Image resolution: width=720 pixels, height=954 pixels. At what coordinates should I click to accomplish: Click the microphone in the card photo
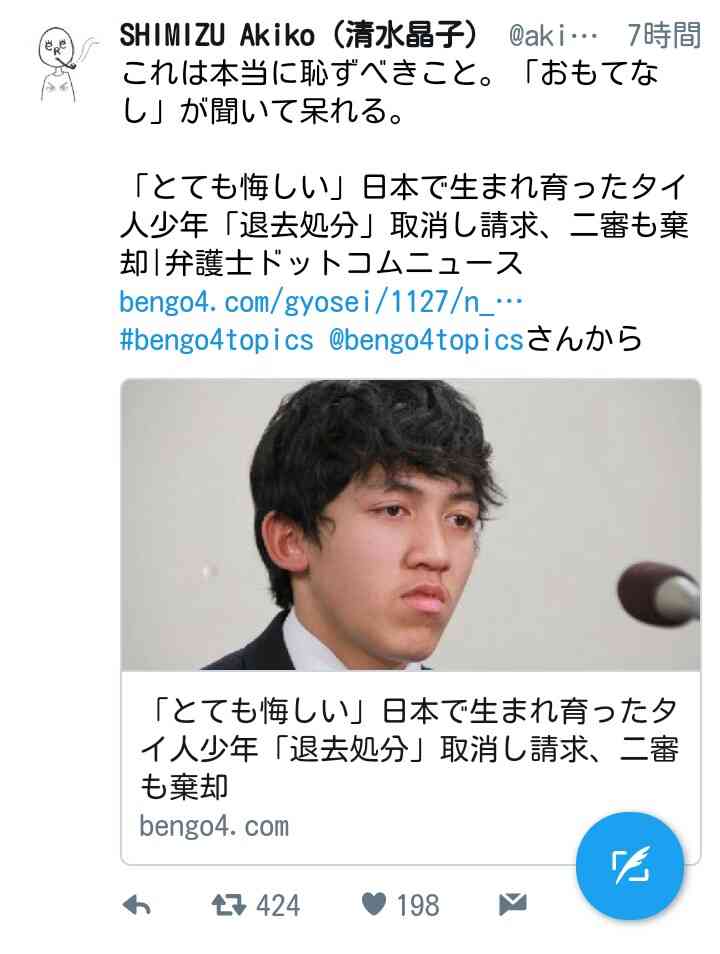click(x=657, y=594)
